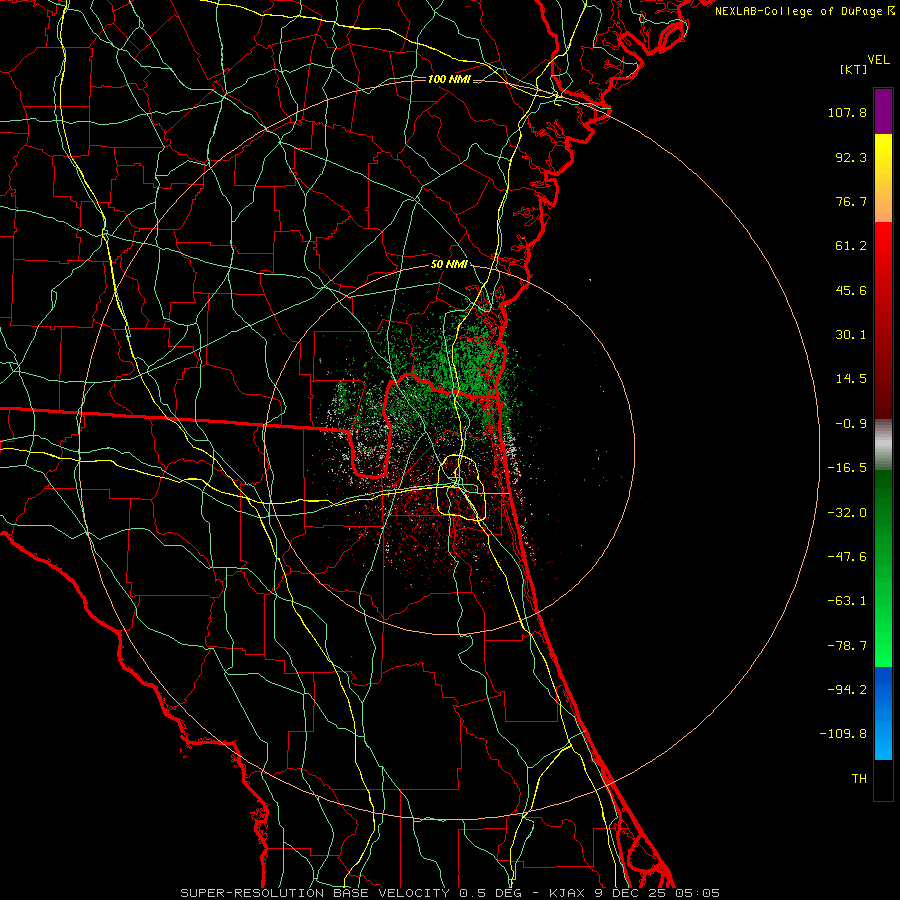This screenshot has height=900, width=900.
Task: Click the VEL legend title
Action: (879, 60)
